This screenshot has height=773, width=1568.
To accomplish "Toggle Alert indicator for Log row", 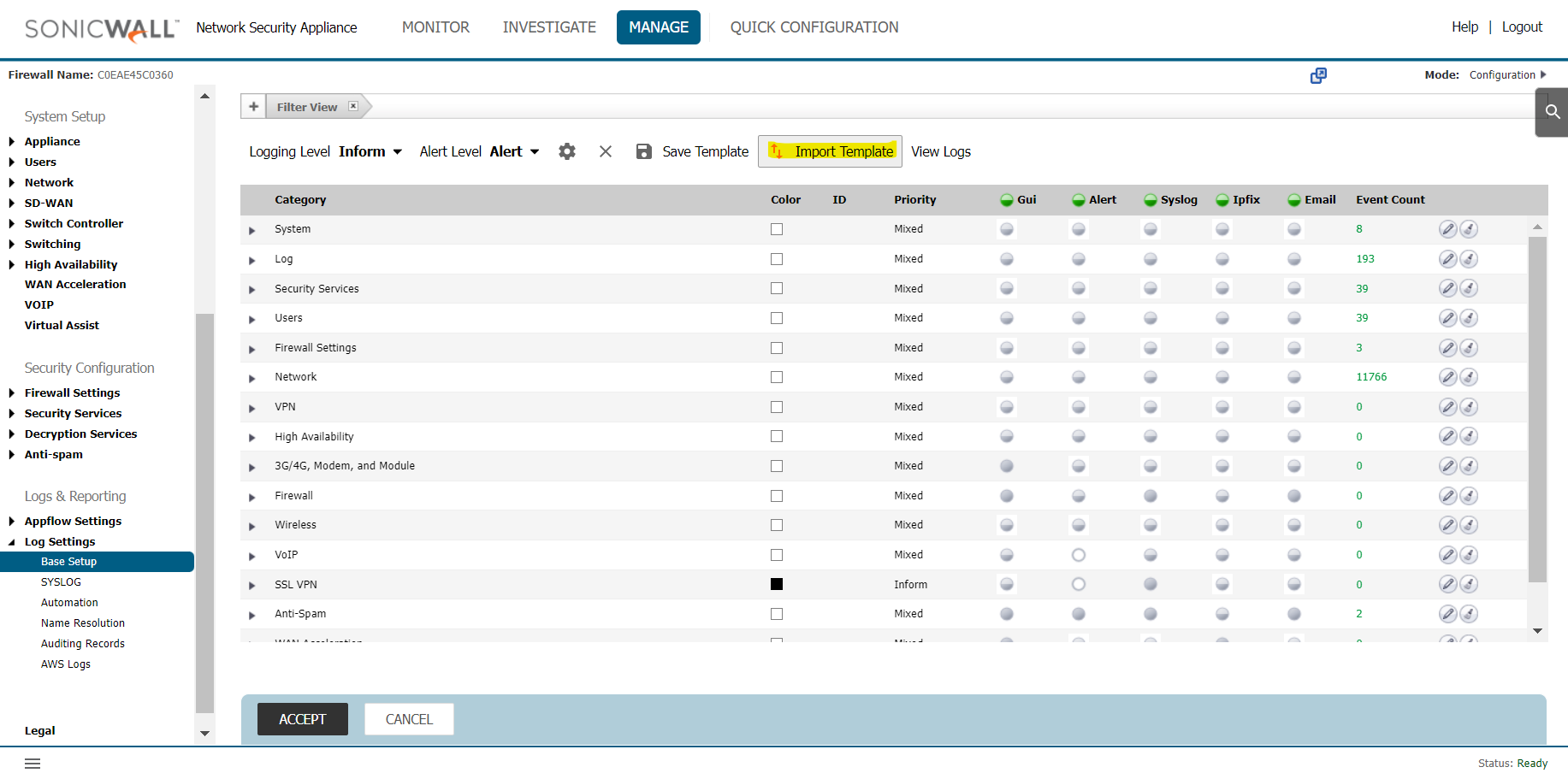I will 1079,259.
